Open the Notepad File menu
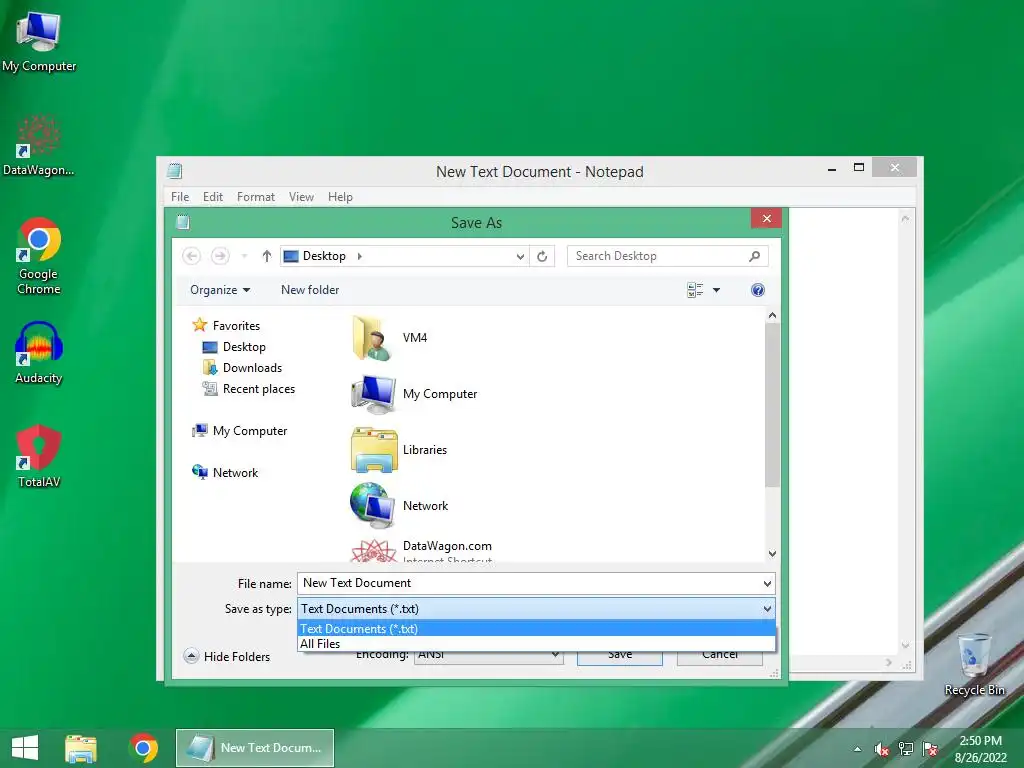Screen dimensions: 1024x768 pyautogui.click(x=180, y=197)
